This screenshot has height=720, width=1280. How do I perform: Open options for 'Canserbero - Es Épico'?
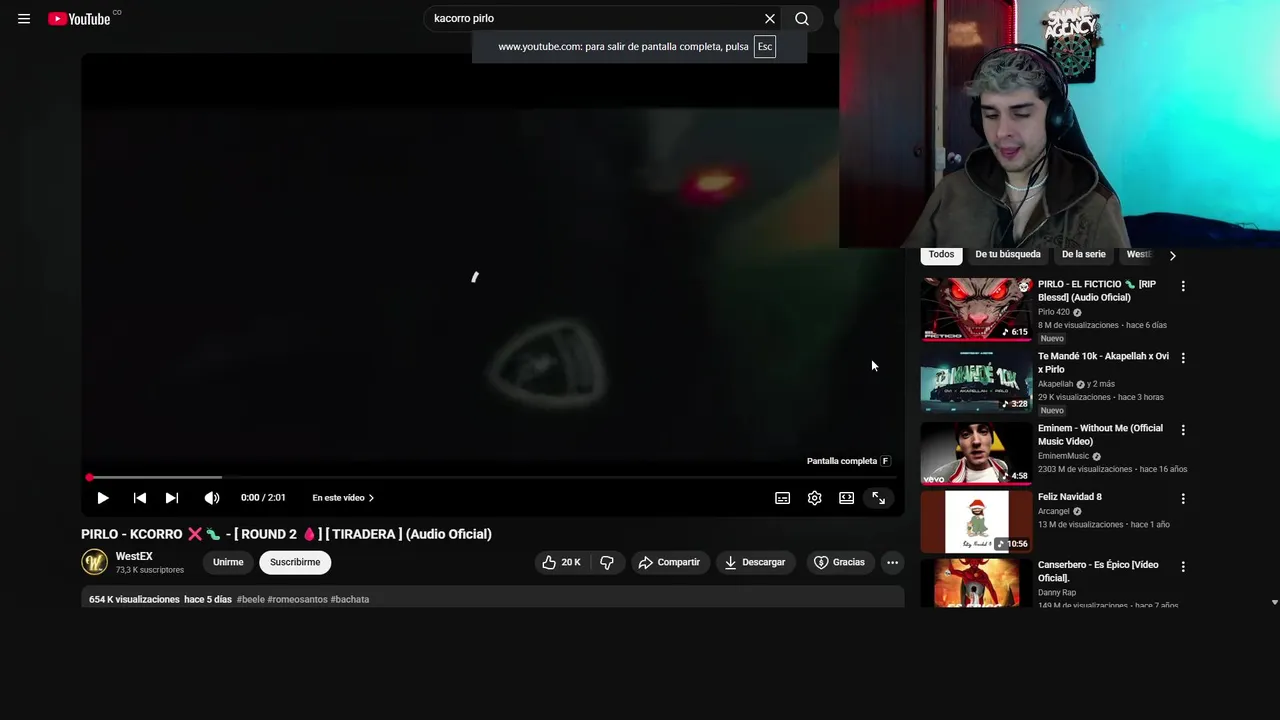pos(1183,566)
